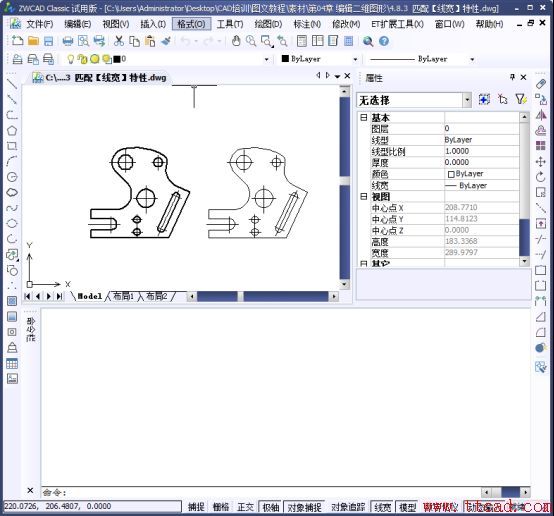Select the Pan hand tool

(x=236, y=41)
